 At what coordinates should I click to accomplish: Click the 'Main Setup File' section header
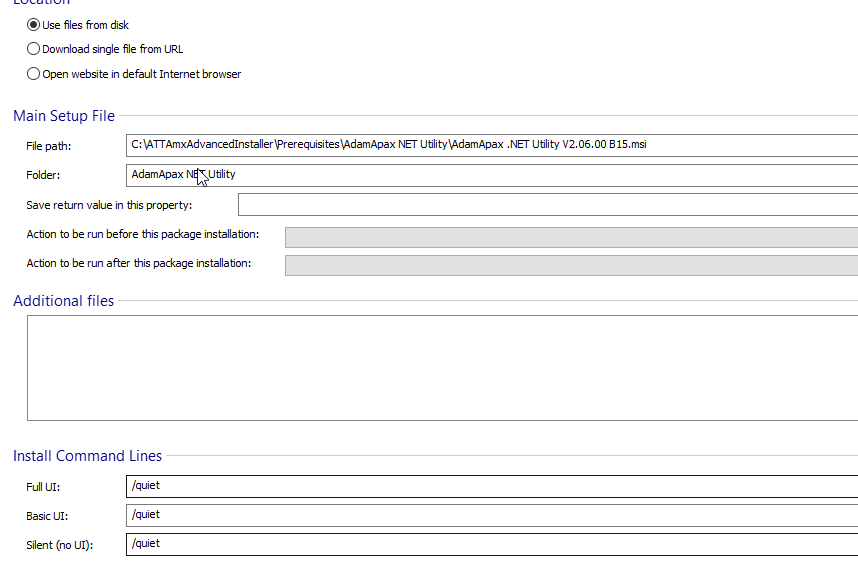pos(64,116)
